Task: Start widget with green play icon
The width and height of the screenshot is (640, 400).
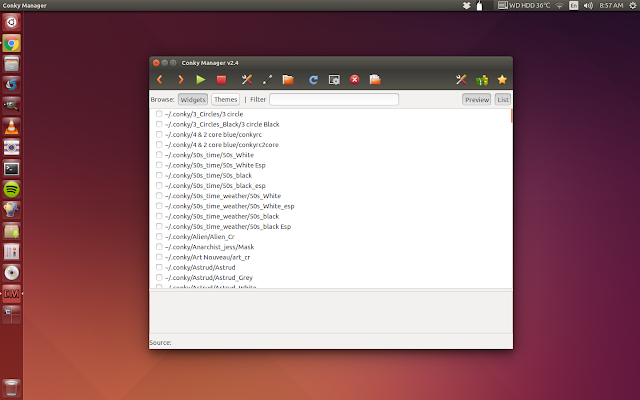Action: 200,80
